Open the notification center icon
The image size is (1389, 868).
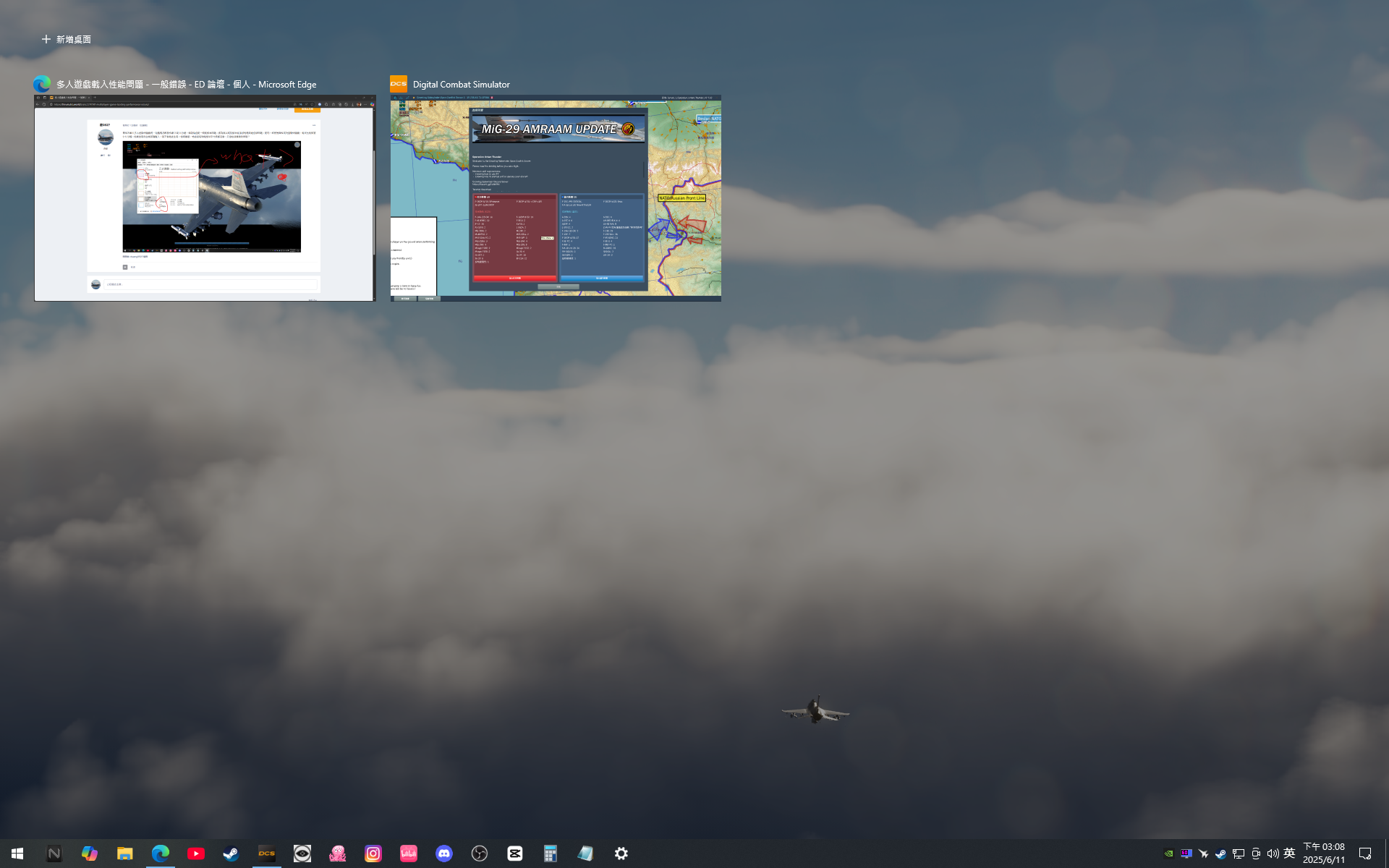click(x=1365, y=854)
